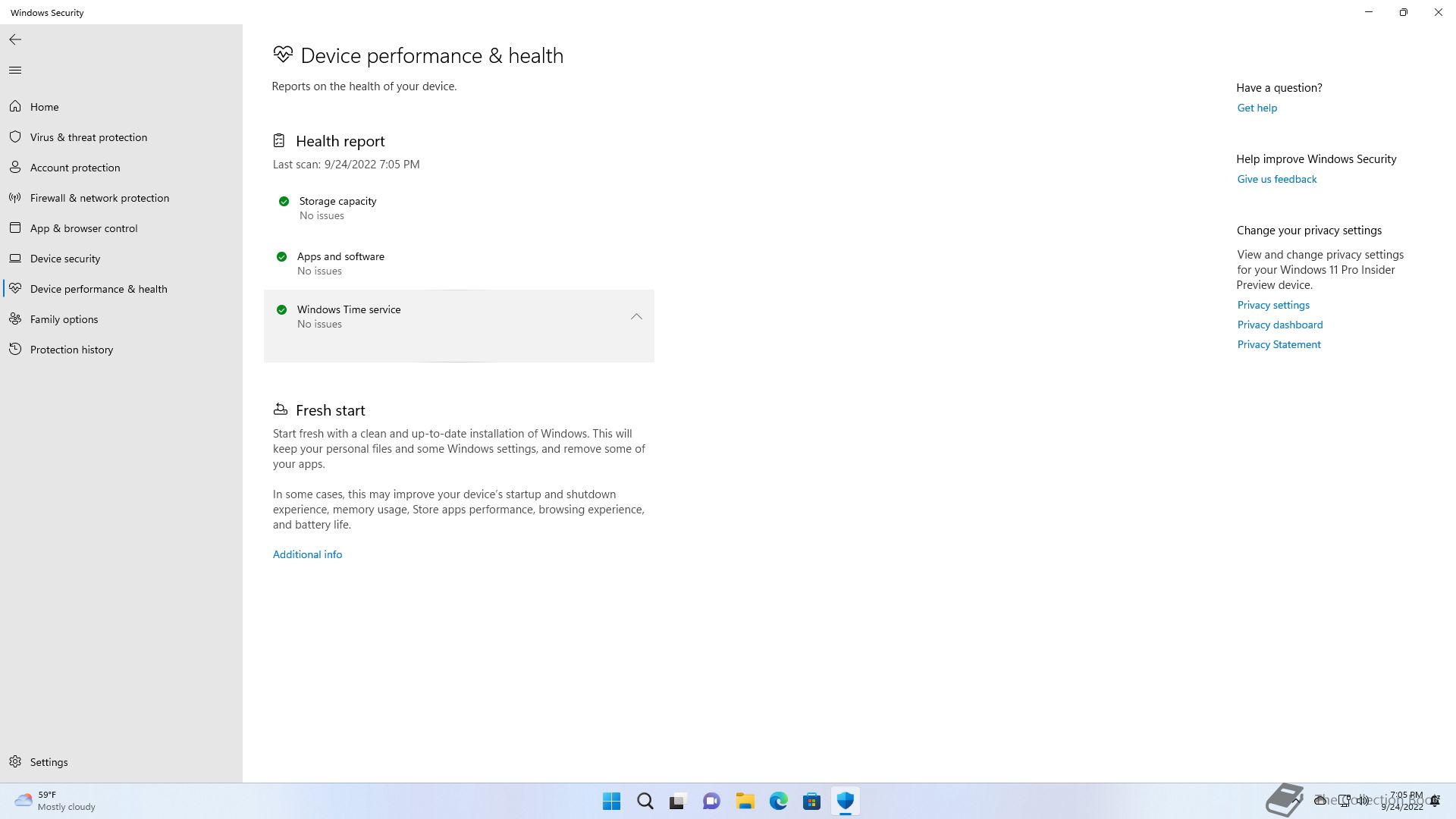This screenshot has width=1456, height=819.
Task: Expand the Apps and software item
Action: (x=340, y=263)
